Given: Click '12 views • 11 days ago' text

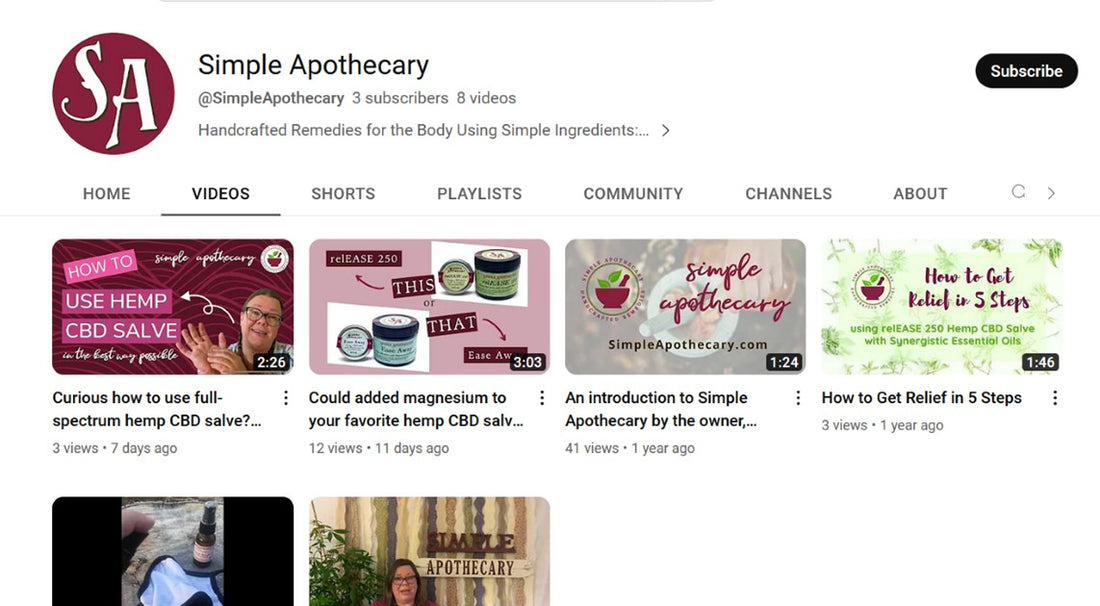Looking at the screenshot, I should [379, 448].
